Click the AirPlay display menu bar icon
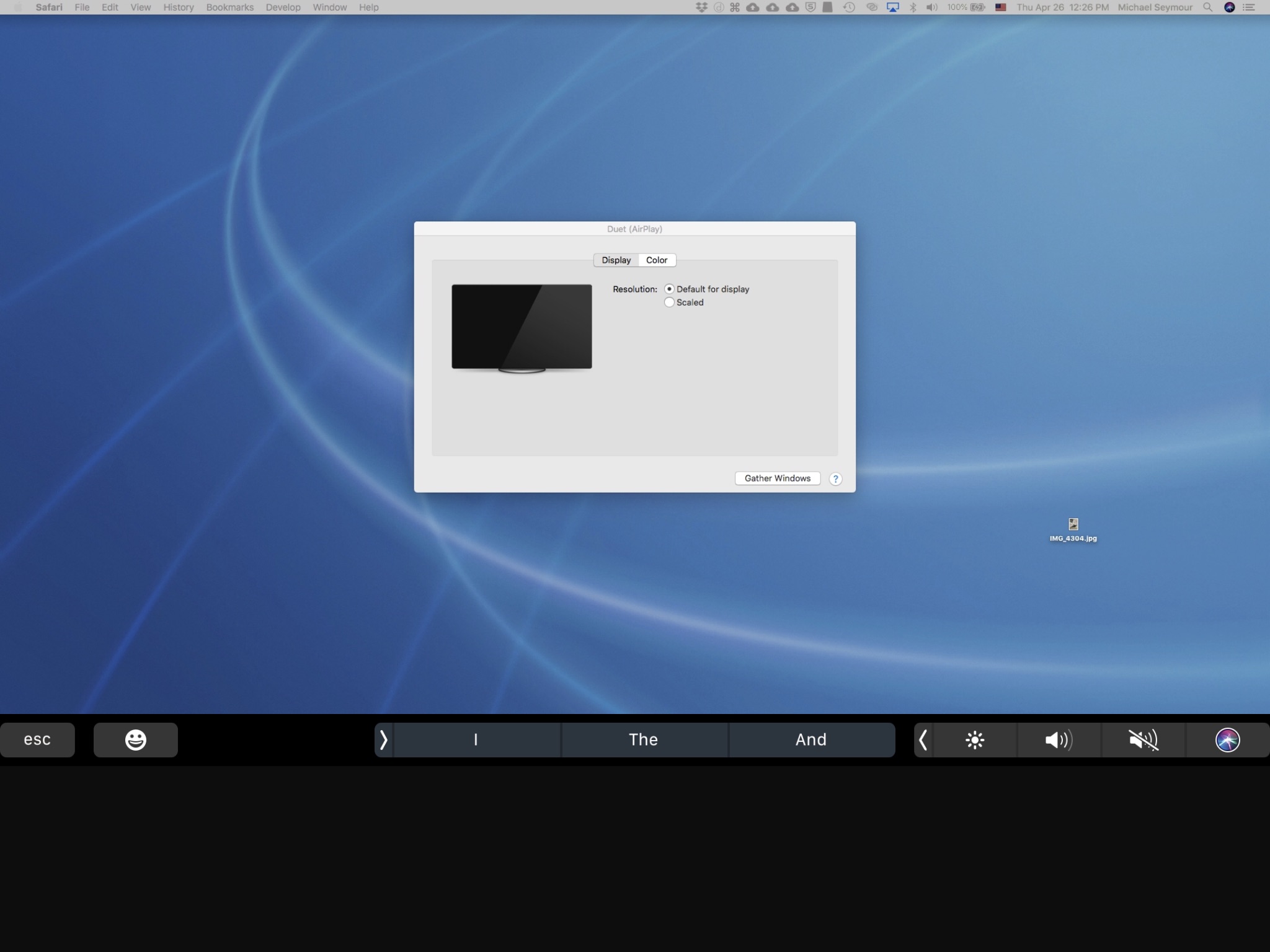This screenshot has height=952, width=1270. point(892,7)
